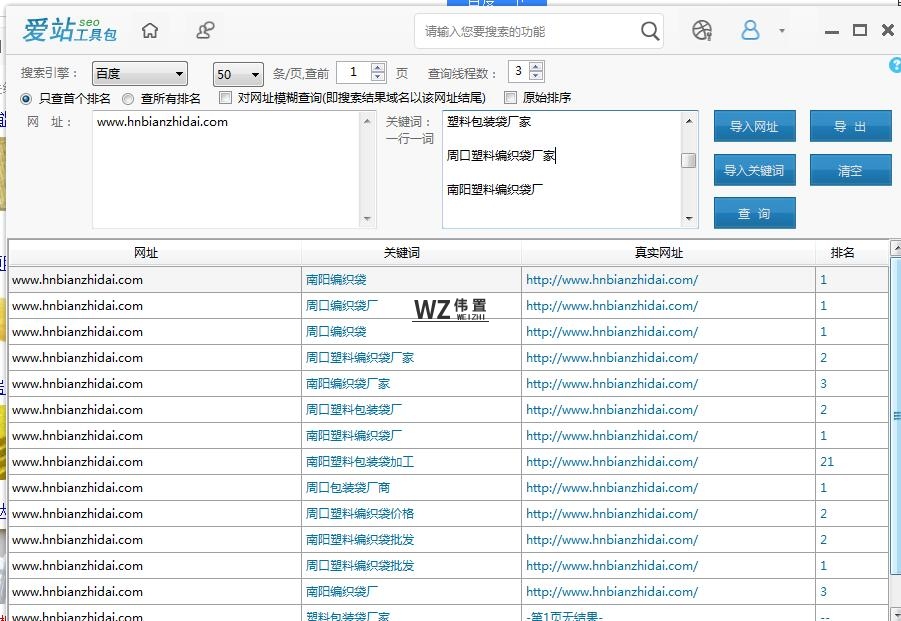The height and width of the screenshot is (621, 901).
Task: Click the 关键词 column header
Action: (x=411, y=253)
